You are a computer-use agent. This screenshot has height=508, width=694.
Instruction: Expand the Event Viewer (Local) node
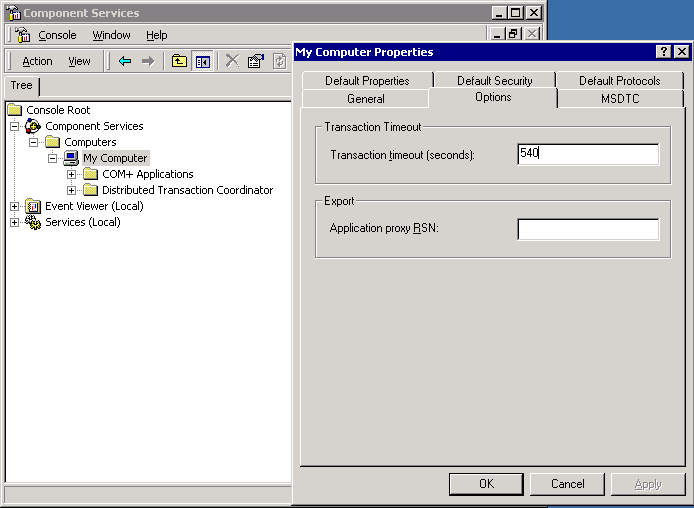pyautogui.click(x=15, y=206)
